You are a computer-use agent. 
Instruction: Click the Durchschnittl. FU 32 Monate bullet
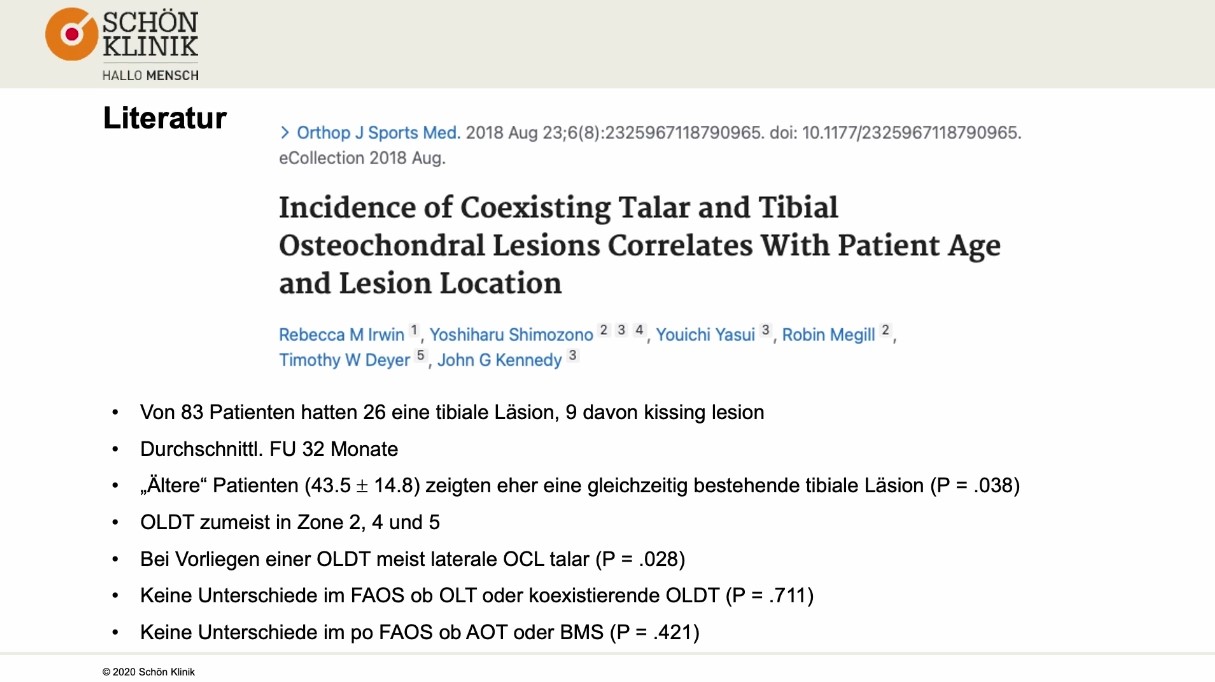[x=269, y=449]
